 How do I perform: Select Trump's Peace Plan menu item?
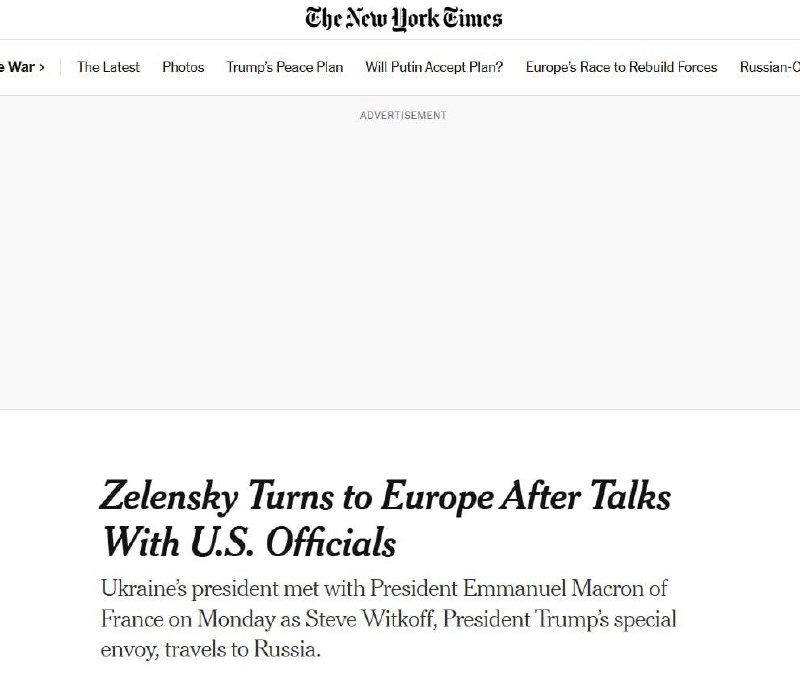point(285,67)
